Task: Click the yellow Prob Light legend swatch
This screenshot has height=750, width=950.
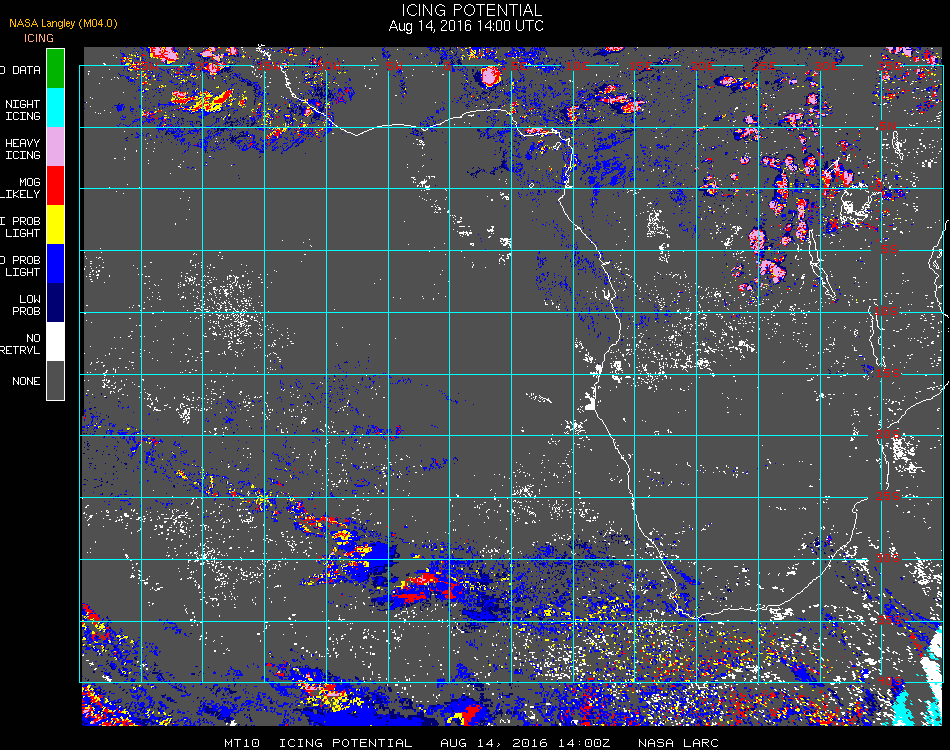Action: (55, 225)
